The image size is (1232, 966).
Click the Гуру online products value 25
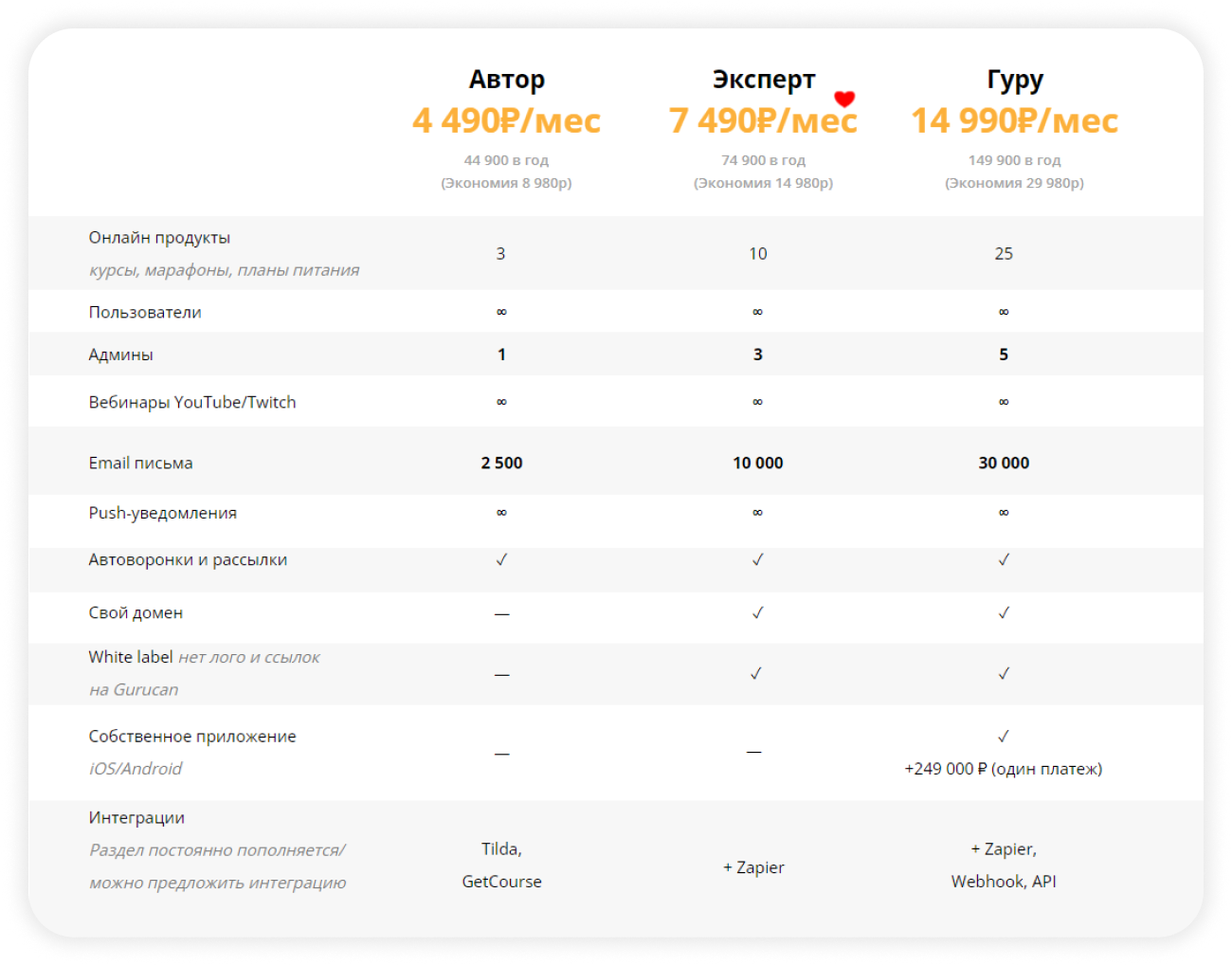1004,253
